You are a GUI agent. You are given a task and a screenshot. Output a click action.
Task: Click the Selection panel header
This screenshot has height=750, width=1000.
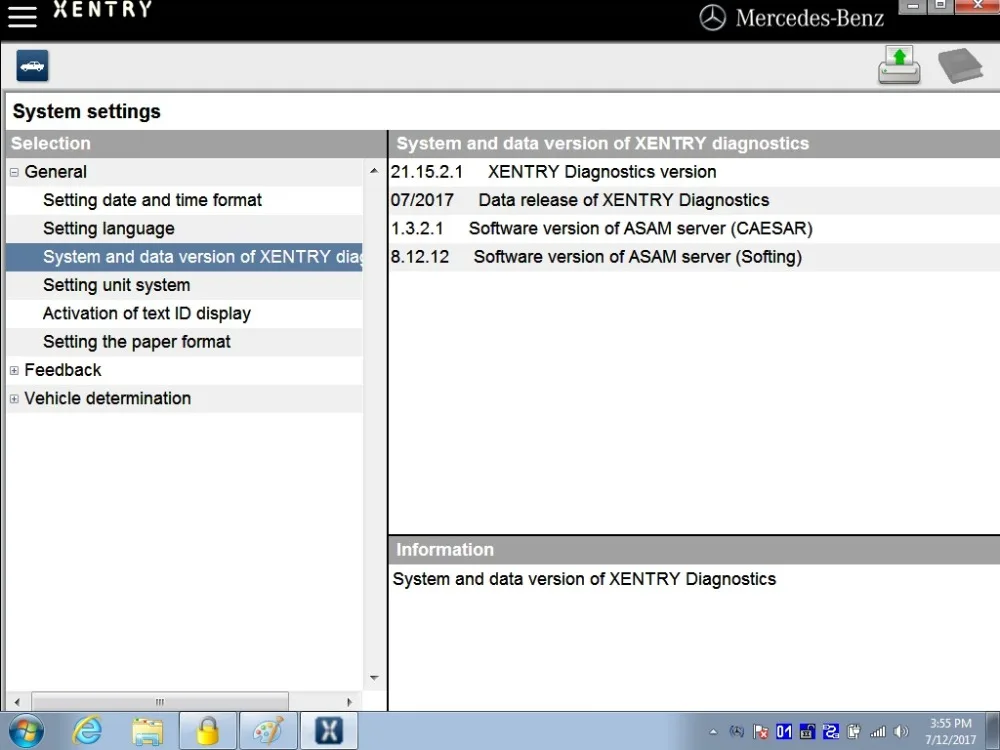click(x=196, y=143)
